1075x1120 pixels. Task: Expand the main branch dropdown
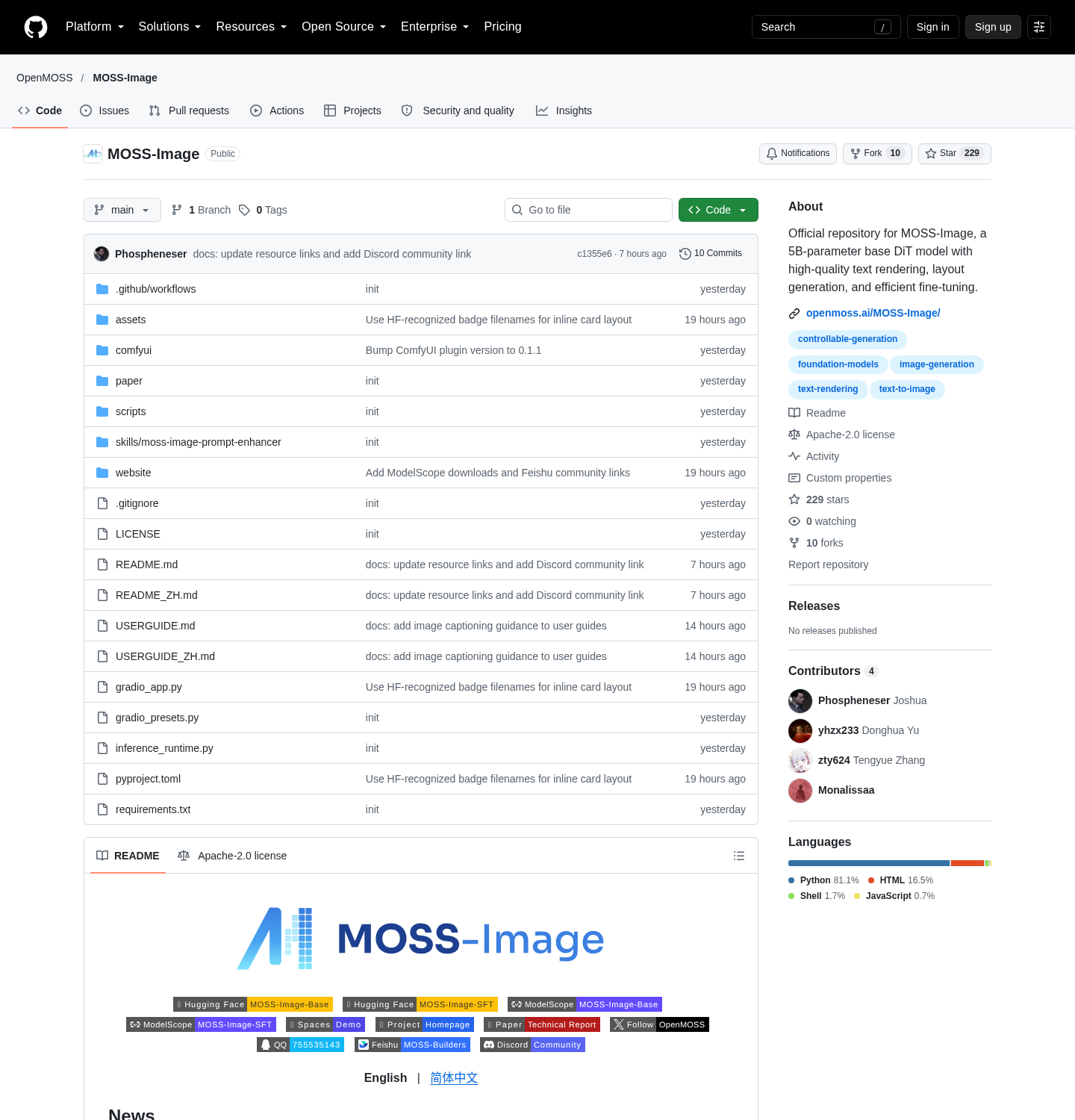pos(122,210)
